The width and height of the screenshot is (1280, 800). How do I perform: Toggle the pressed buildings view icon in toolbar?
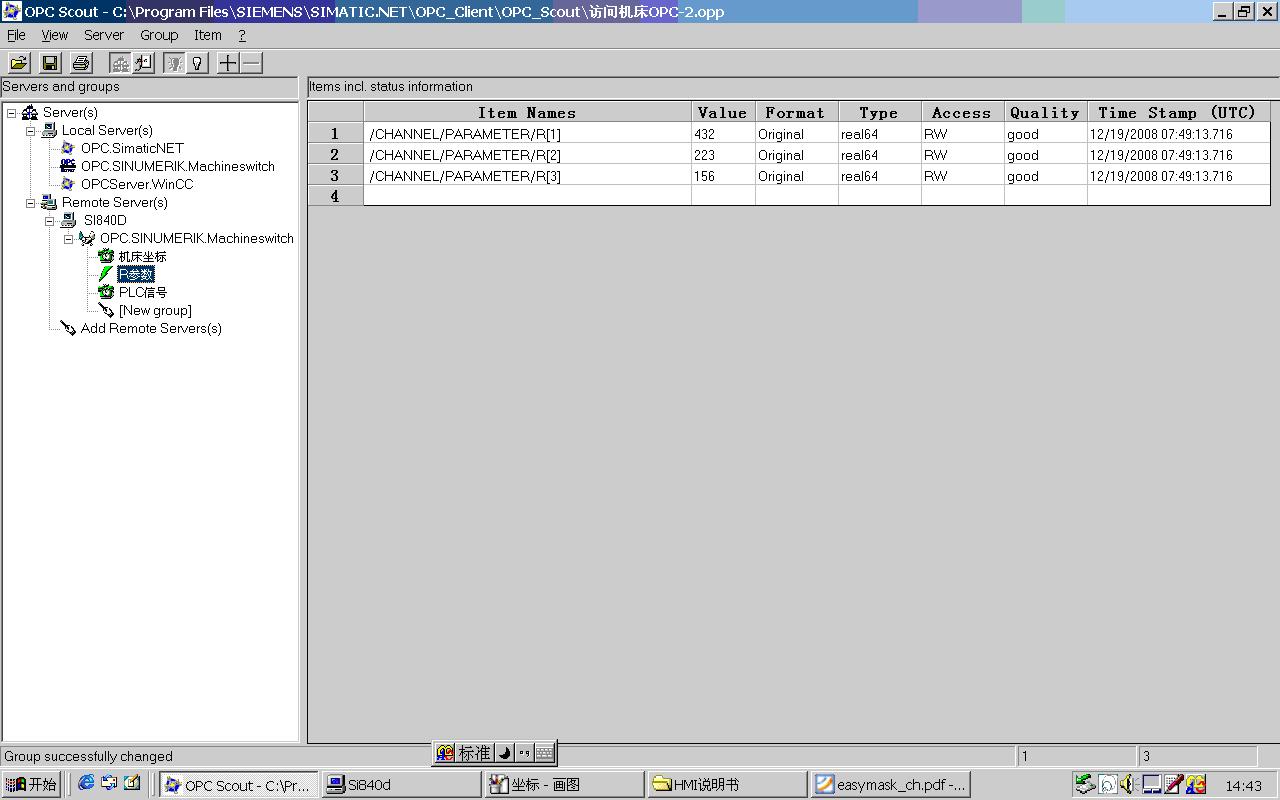[x=120, y=63]
